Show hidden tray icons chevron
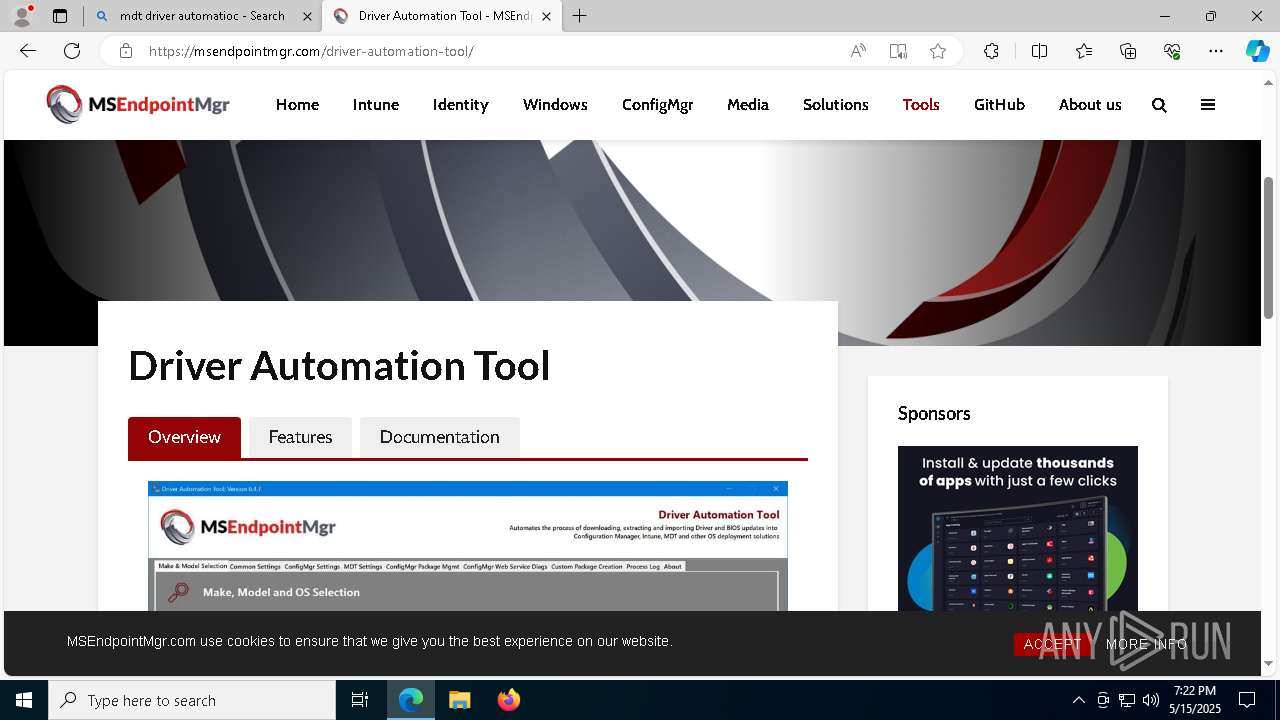The image size is (1280, 720). (1079, 700)
